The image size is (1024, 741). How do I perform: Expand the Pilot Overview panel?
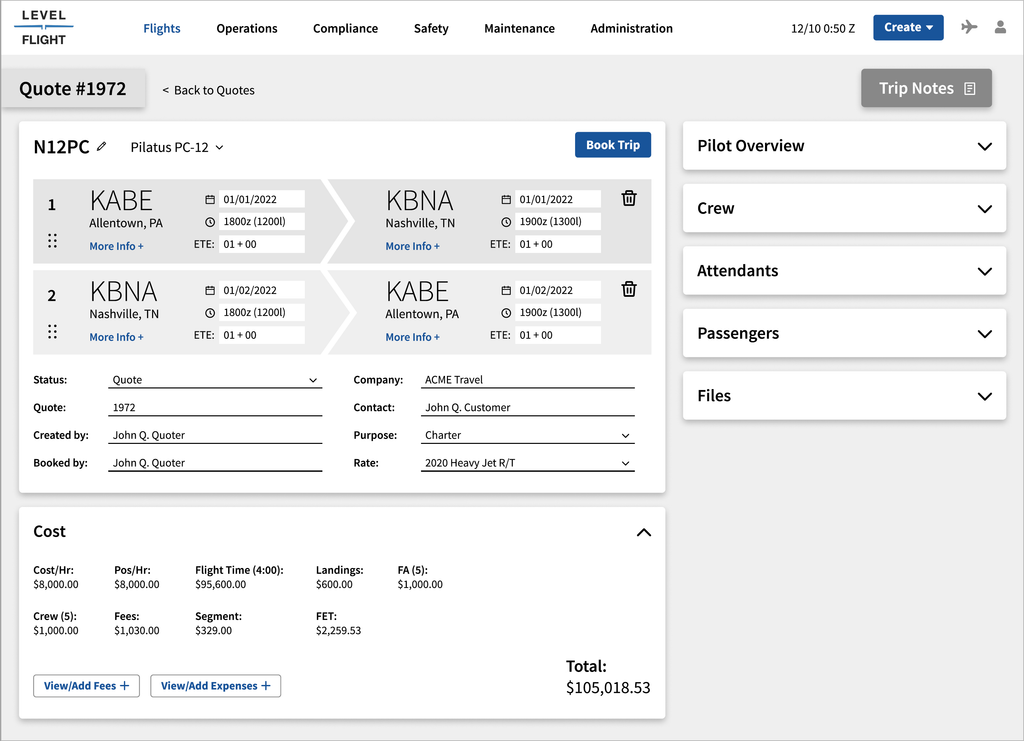click(844, 146)
